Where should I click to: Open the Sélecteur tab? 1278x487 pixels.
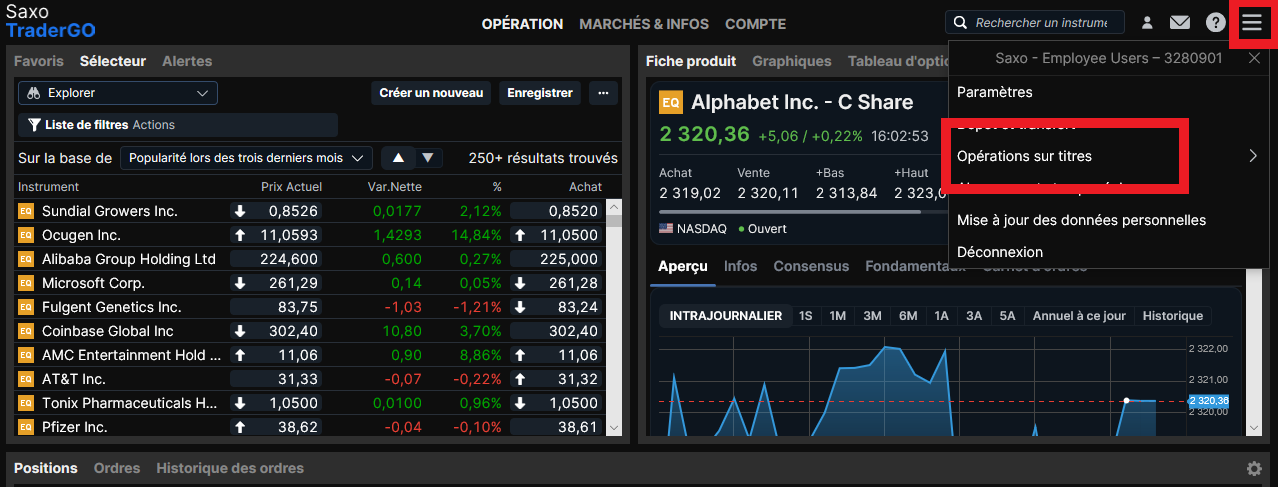tap(113, 61)
